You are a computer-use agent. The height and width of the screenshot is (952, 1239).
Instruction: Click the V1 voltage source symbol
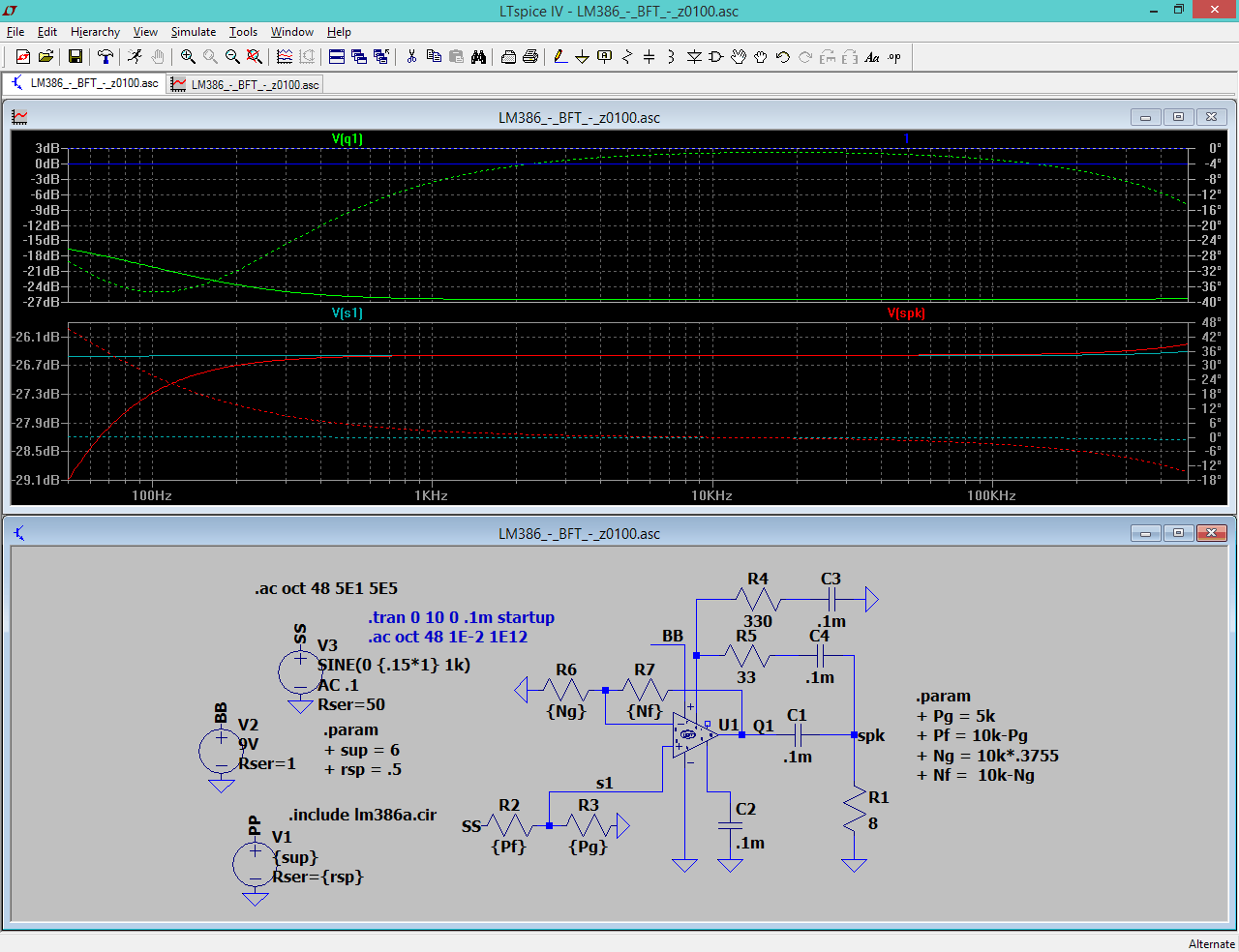(255, 863)
